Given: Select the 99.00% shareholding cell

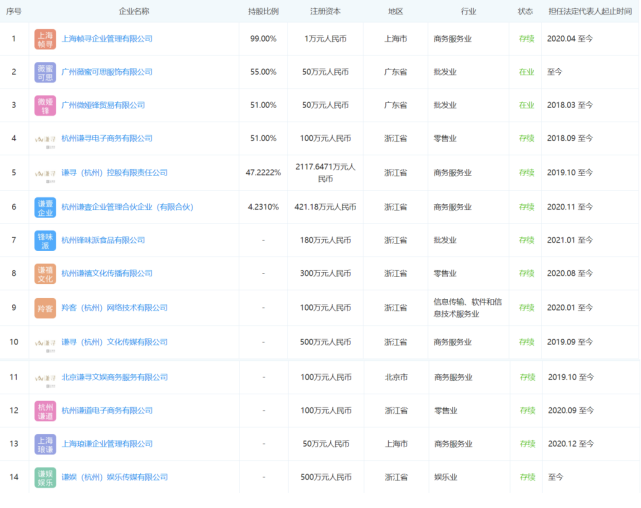Looking at the screenshot, I should (x=263, y=39).
